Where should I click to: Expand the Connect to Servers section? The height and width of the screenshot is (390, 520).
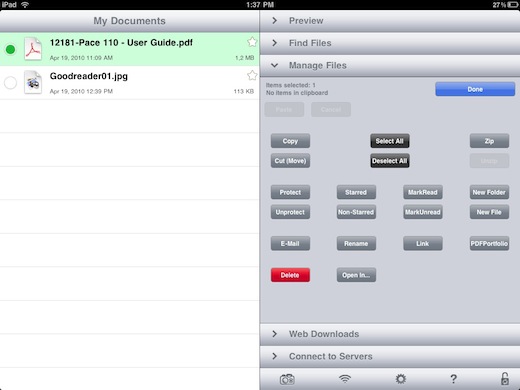tap(390, 357)
